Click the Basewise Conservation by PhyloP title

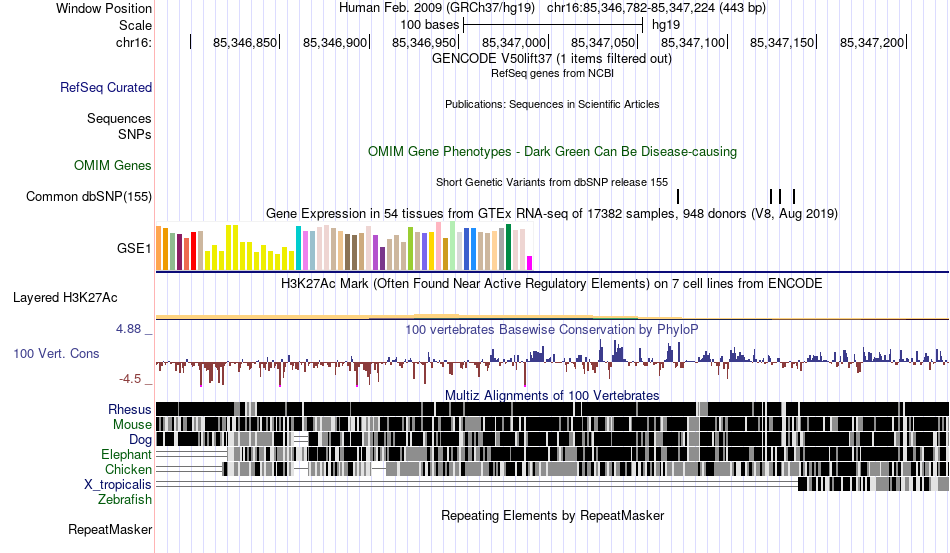pos(551,329)
